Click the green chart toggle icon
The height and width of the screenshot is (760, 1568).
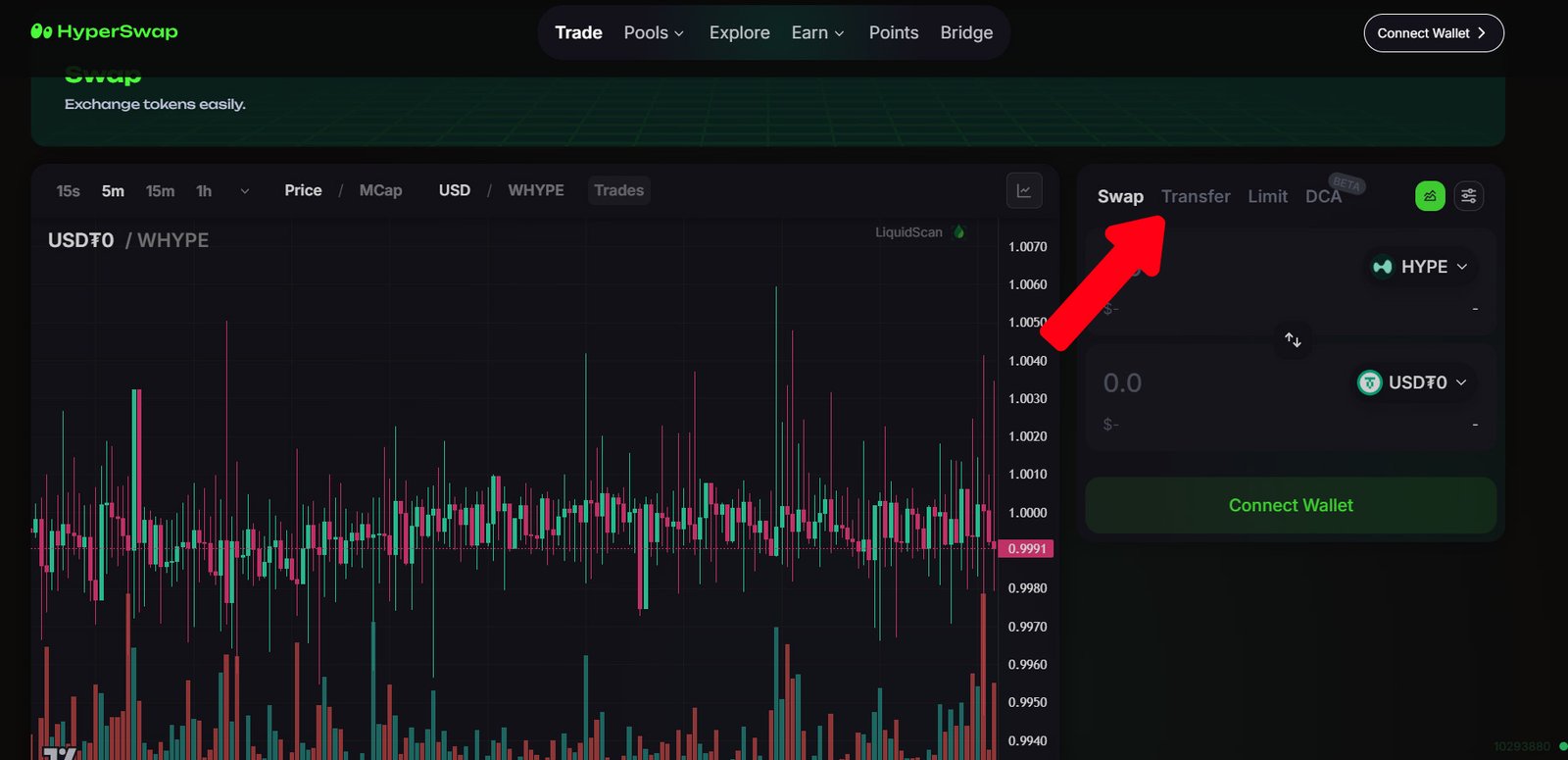coord(1430,196)
